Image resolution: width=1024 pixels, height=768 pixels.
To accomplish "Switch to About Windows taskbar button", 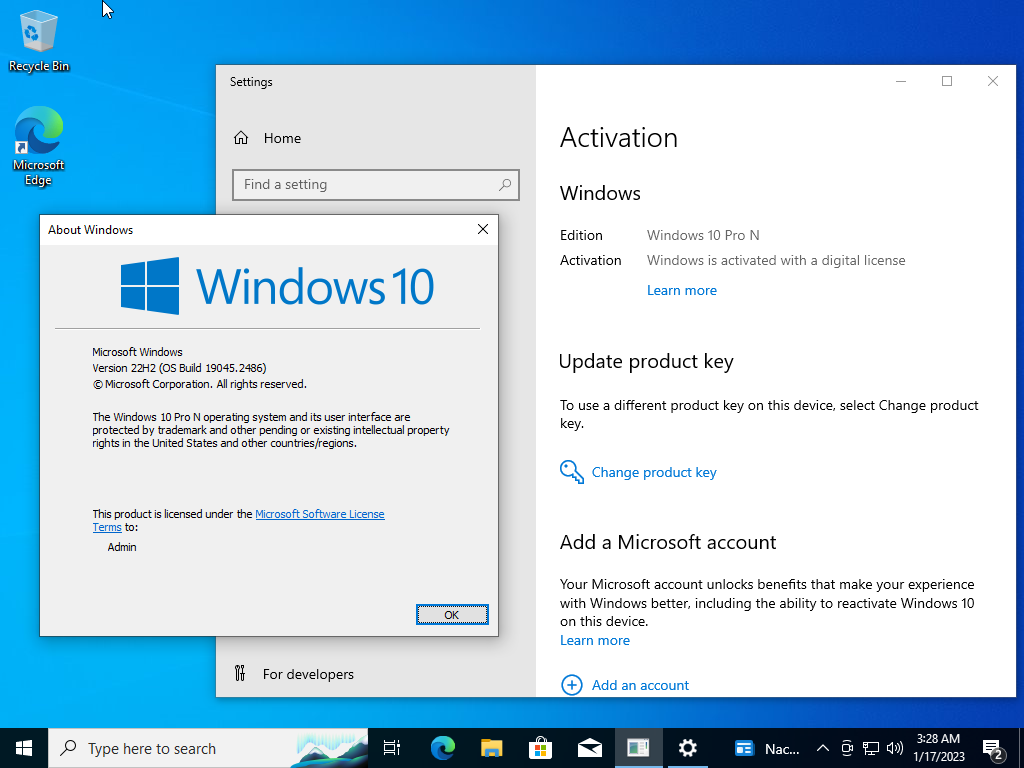I will [x=638, y=748].
